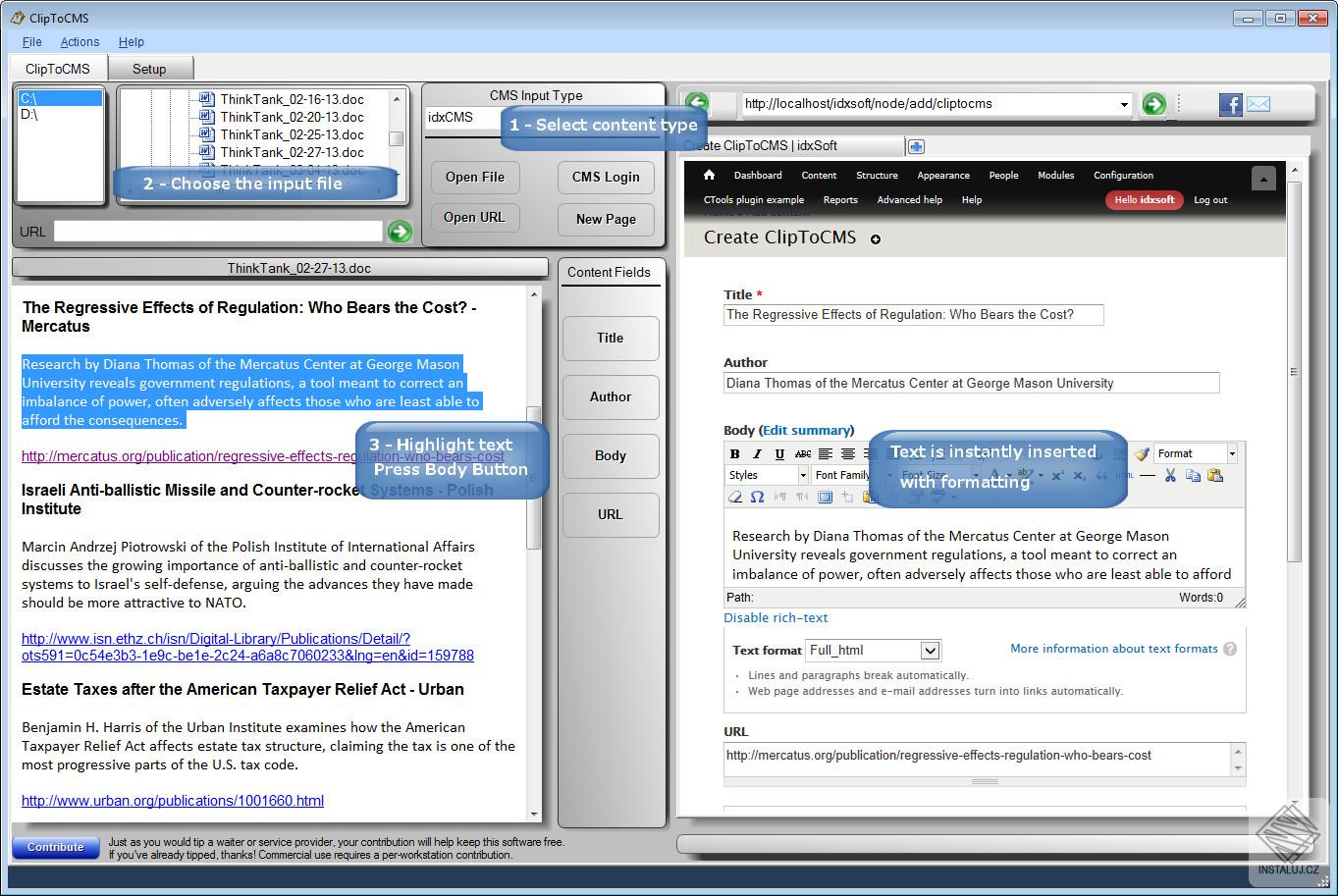Image resolution: width=1338 pixels, height=896 pixels.
Task: Click Word icon of ThinkTank_02-16-13.doc
Action: coord(206,99)
